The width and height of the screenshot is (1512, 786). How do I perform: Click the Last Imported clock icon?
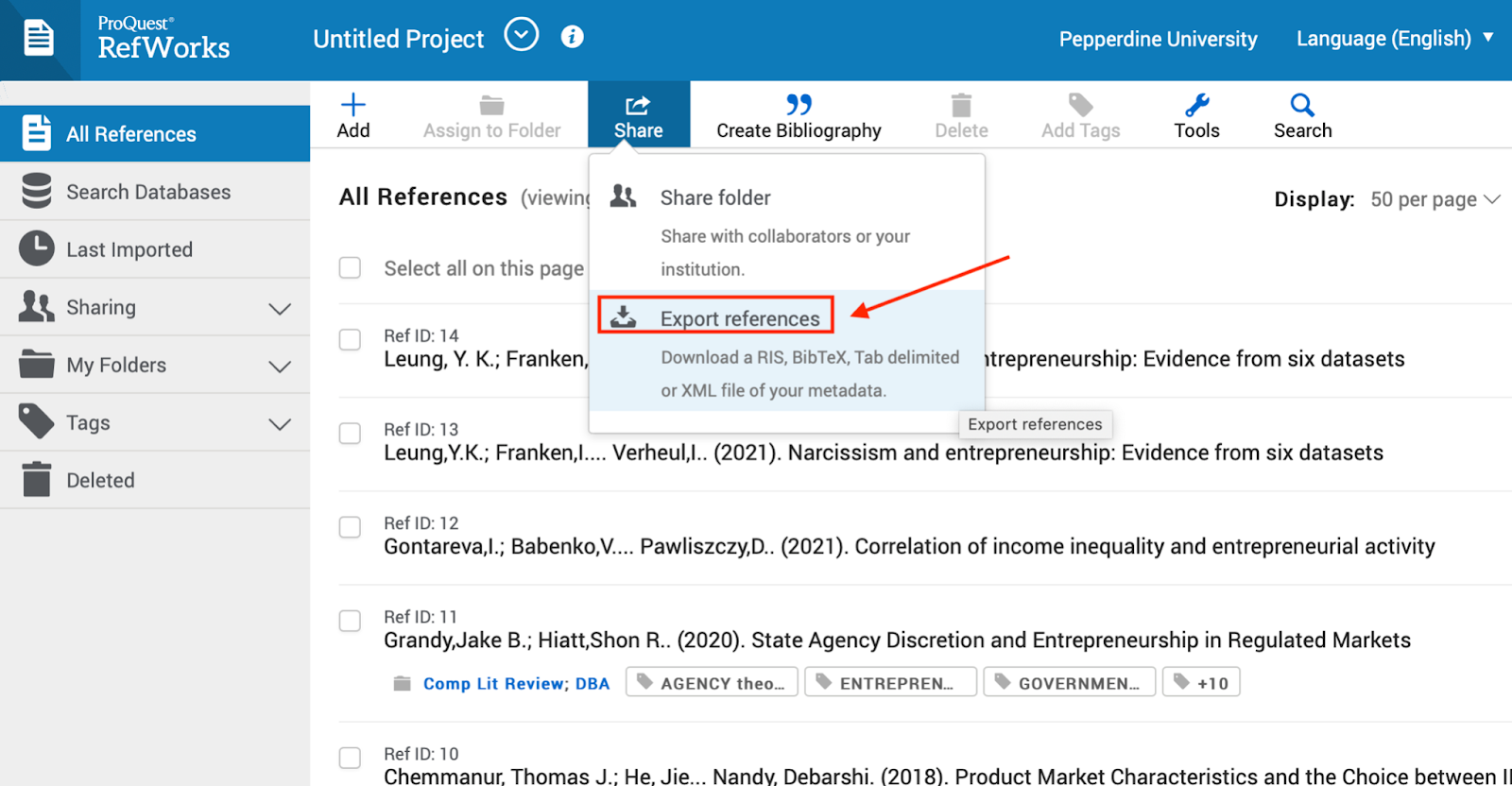pyautogui.click(x=36, y=248)
